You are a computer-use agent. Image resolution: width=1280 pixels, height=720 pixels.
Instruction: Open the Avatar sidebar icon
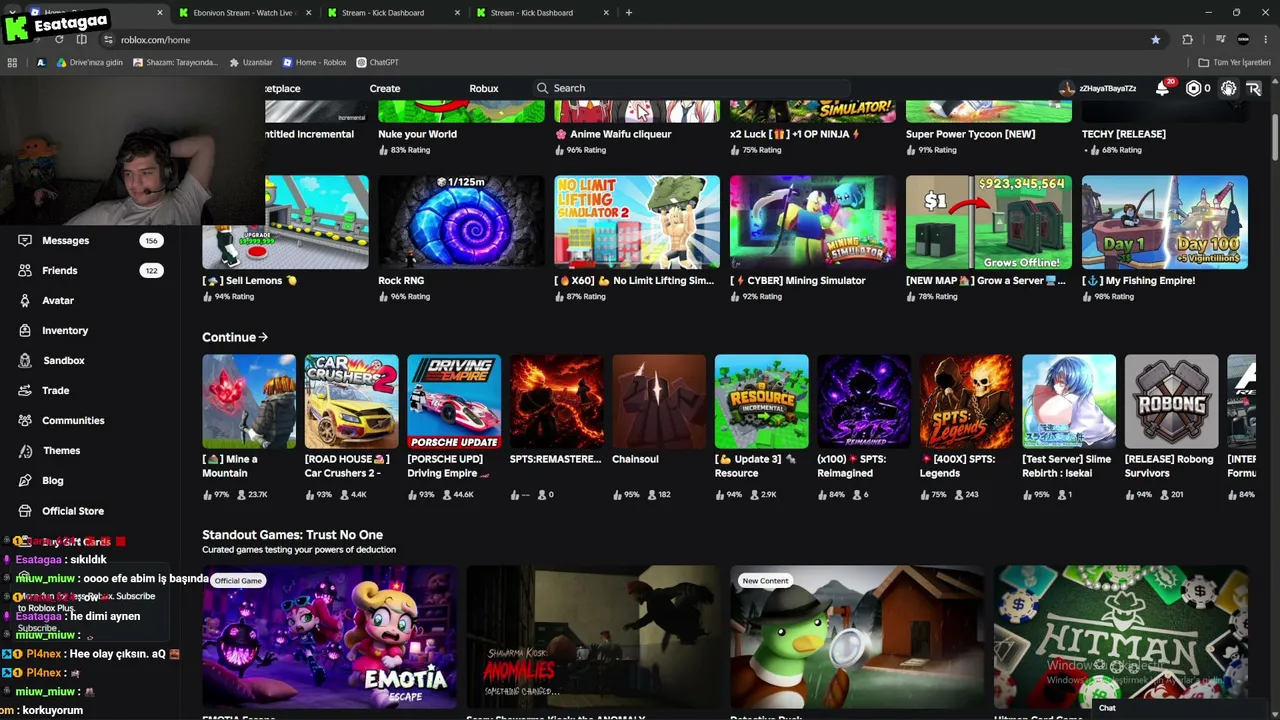tap(24, 301)
